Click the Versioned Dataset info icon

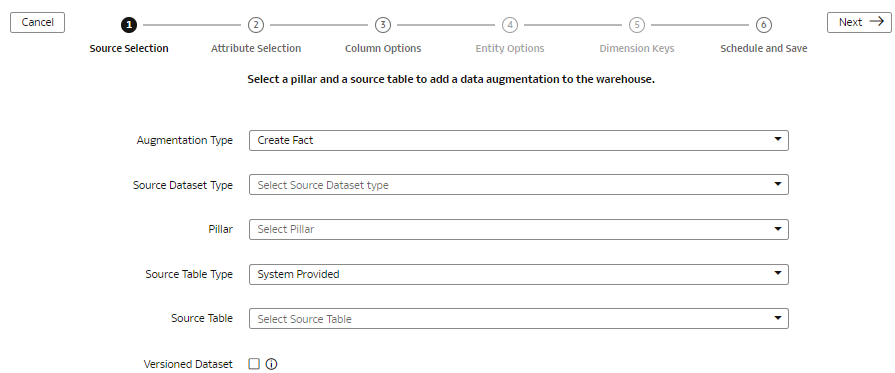click(x=272, y=364)
